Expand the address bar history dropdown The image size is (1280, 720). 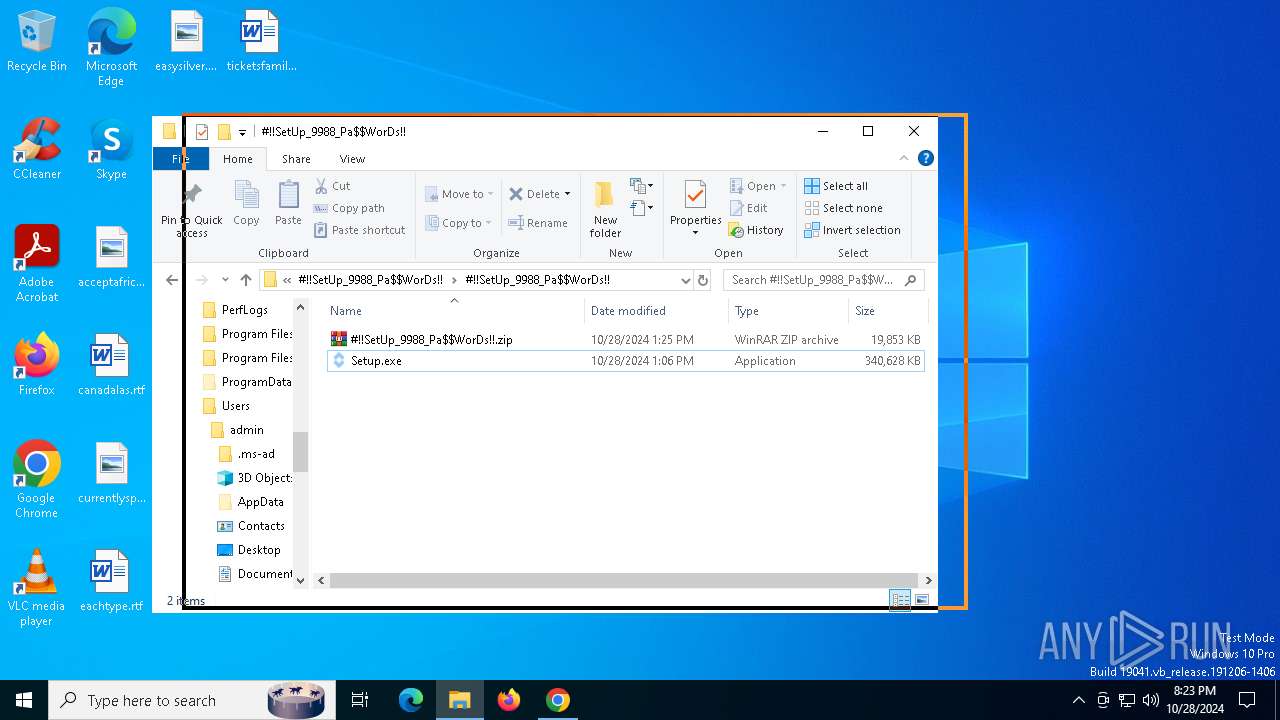coord(685,280)
